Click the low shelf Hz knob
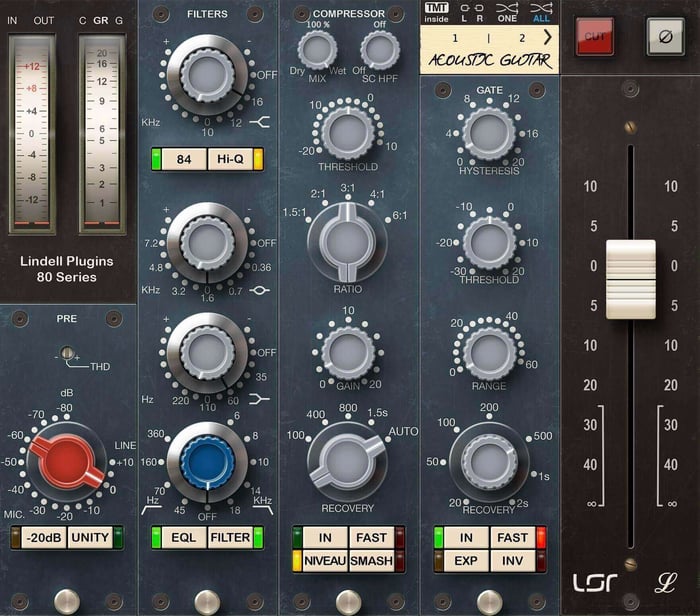Viewport: 700px width, 616px height. pos(207,353)
